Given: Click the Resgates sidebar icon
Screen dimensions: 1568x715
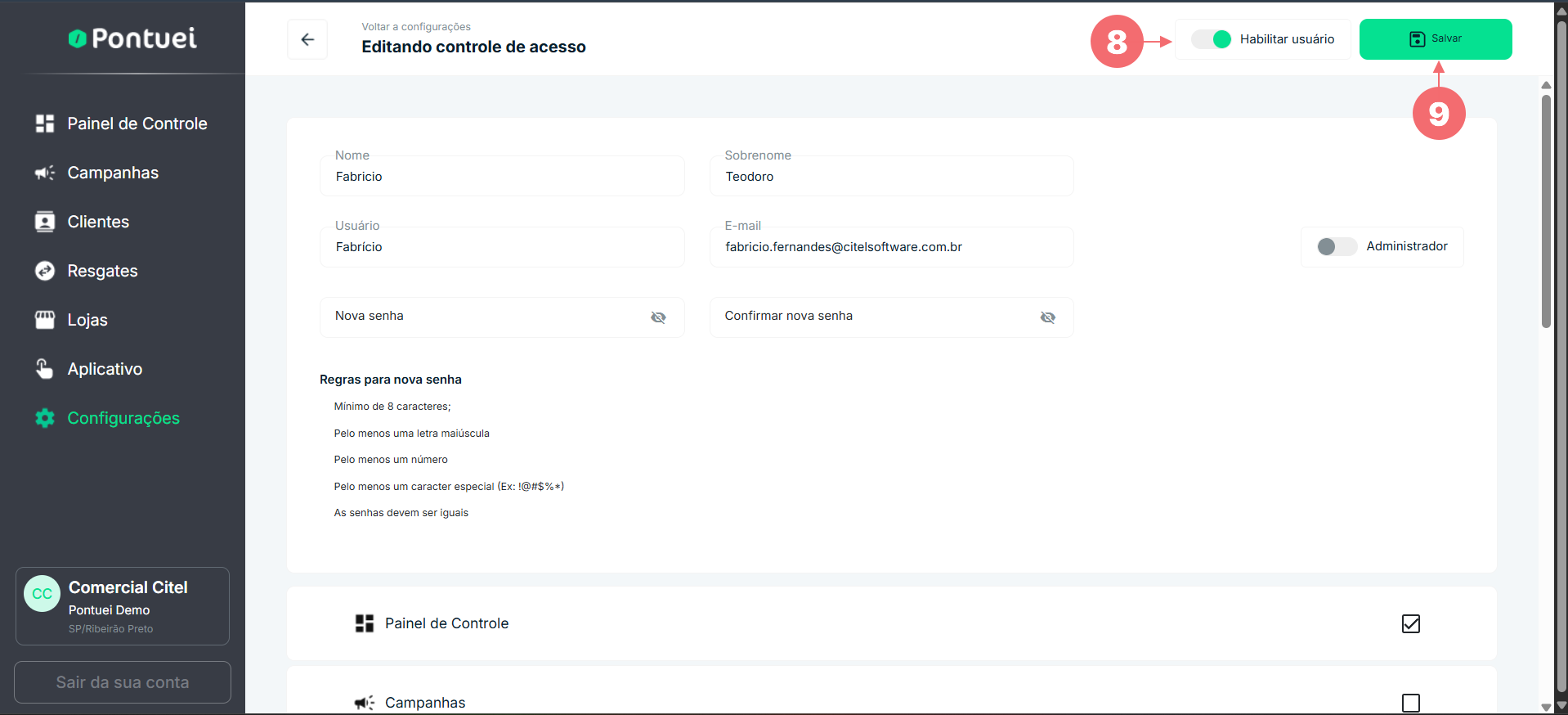Looking at the screenshot, I should (x=45, y=271).
